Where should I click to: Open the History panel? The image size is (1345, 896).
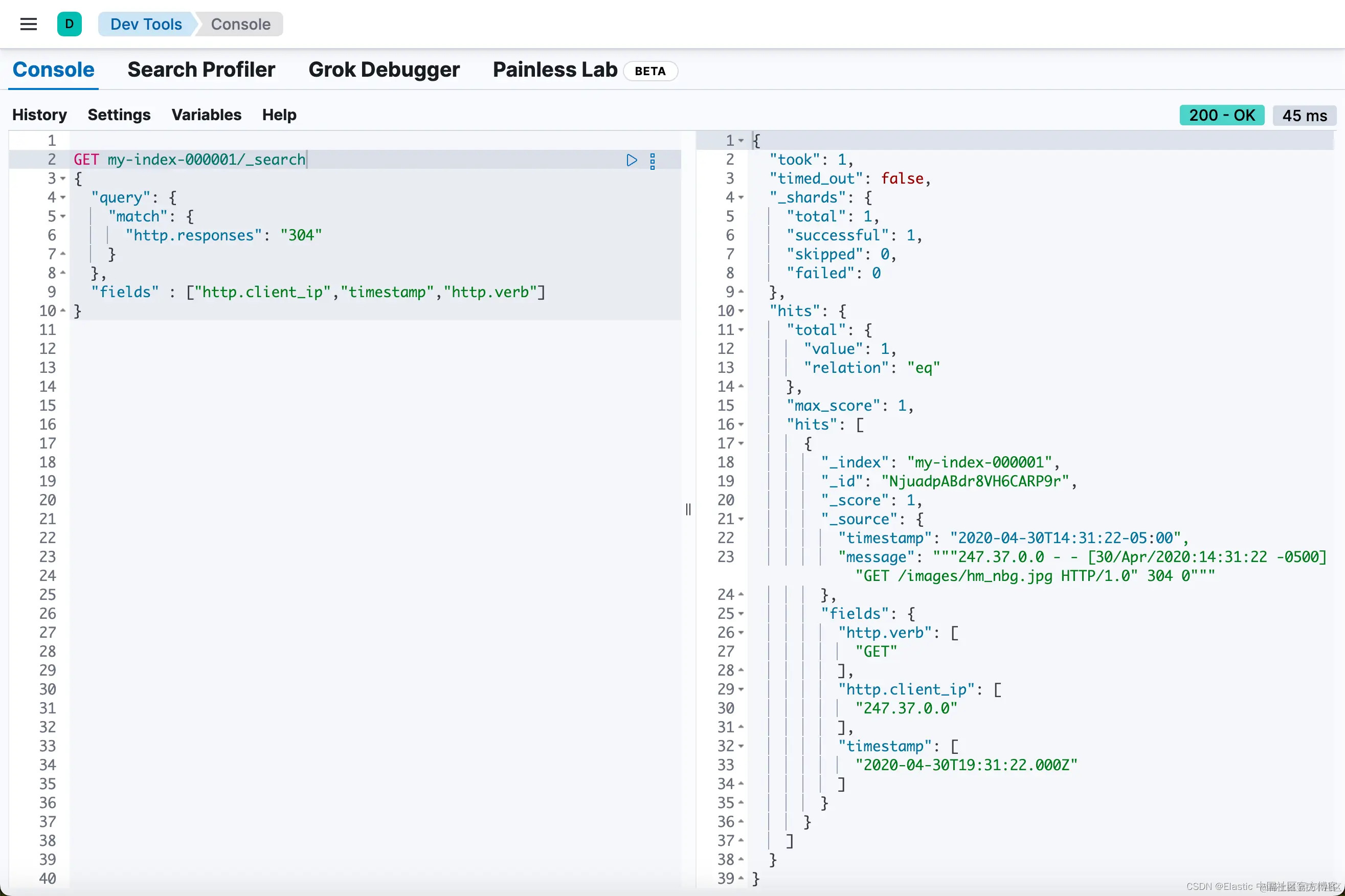(x=39, y=115)
